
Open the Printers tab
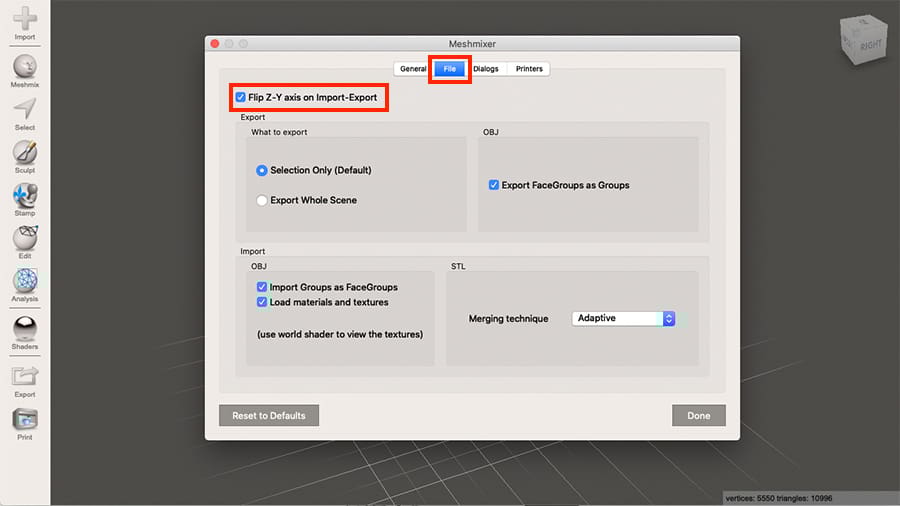click(x=529, y=69)
